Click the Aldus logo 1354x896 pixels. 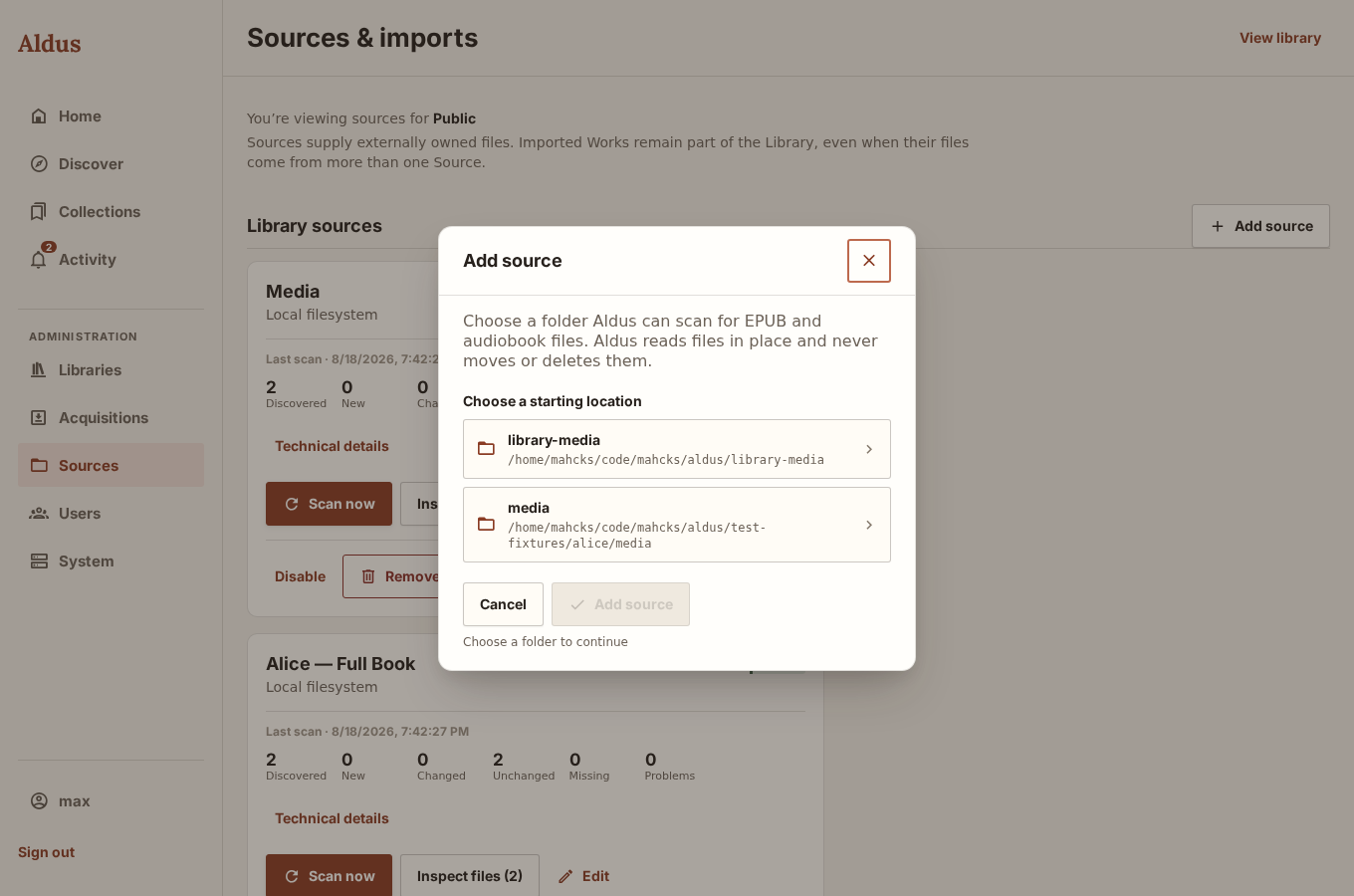[x=50, y=44]
